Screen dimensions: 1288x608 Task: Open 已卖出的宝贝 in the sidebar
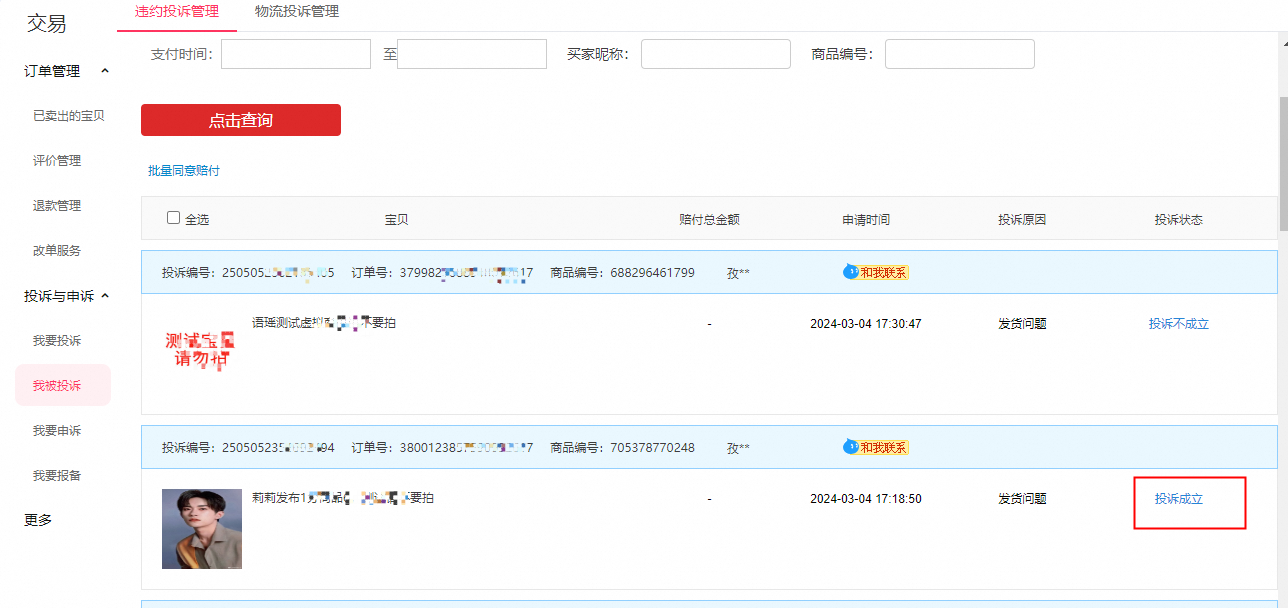(69, 116)
